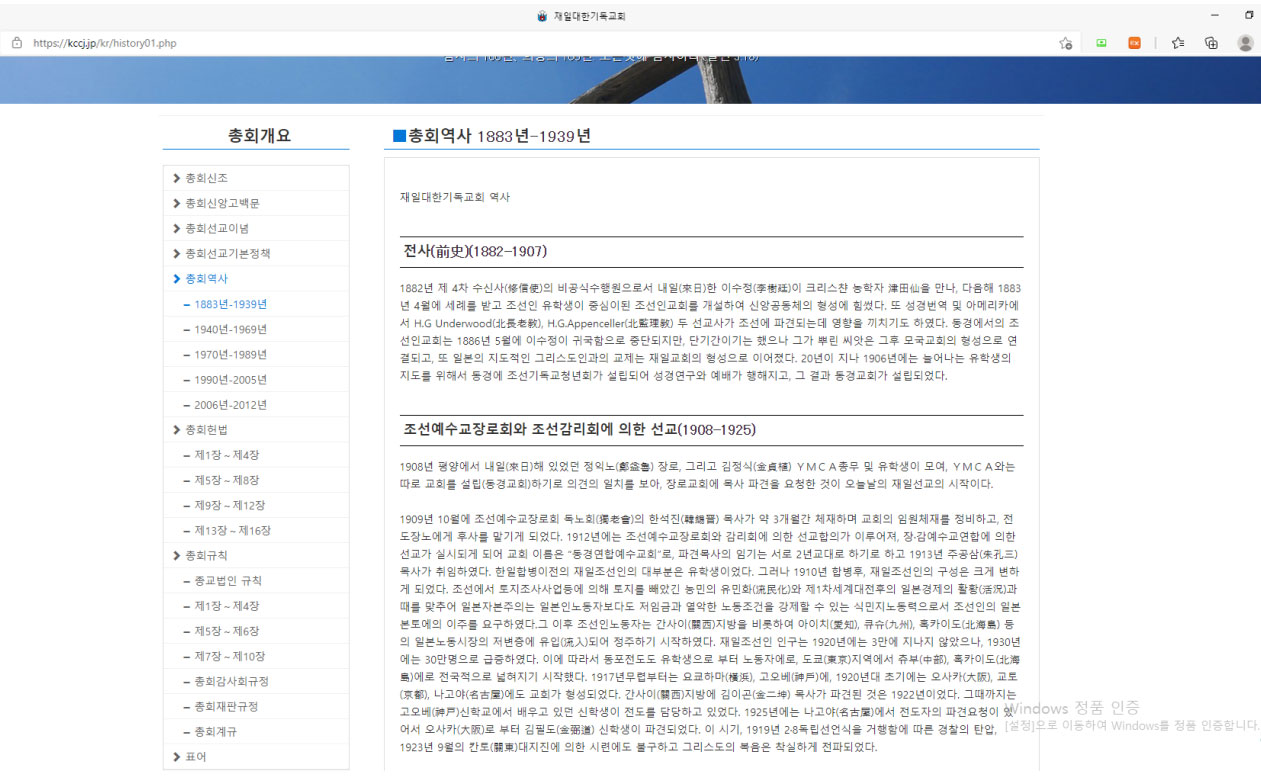Select 종교법인 규칙 in sidebar
The height and width of the screenshot is (777, 1261).
(228, 581)
